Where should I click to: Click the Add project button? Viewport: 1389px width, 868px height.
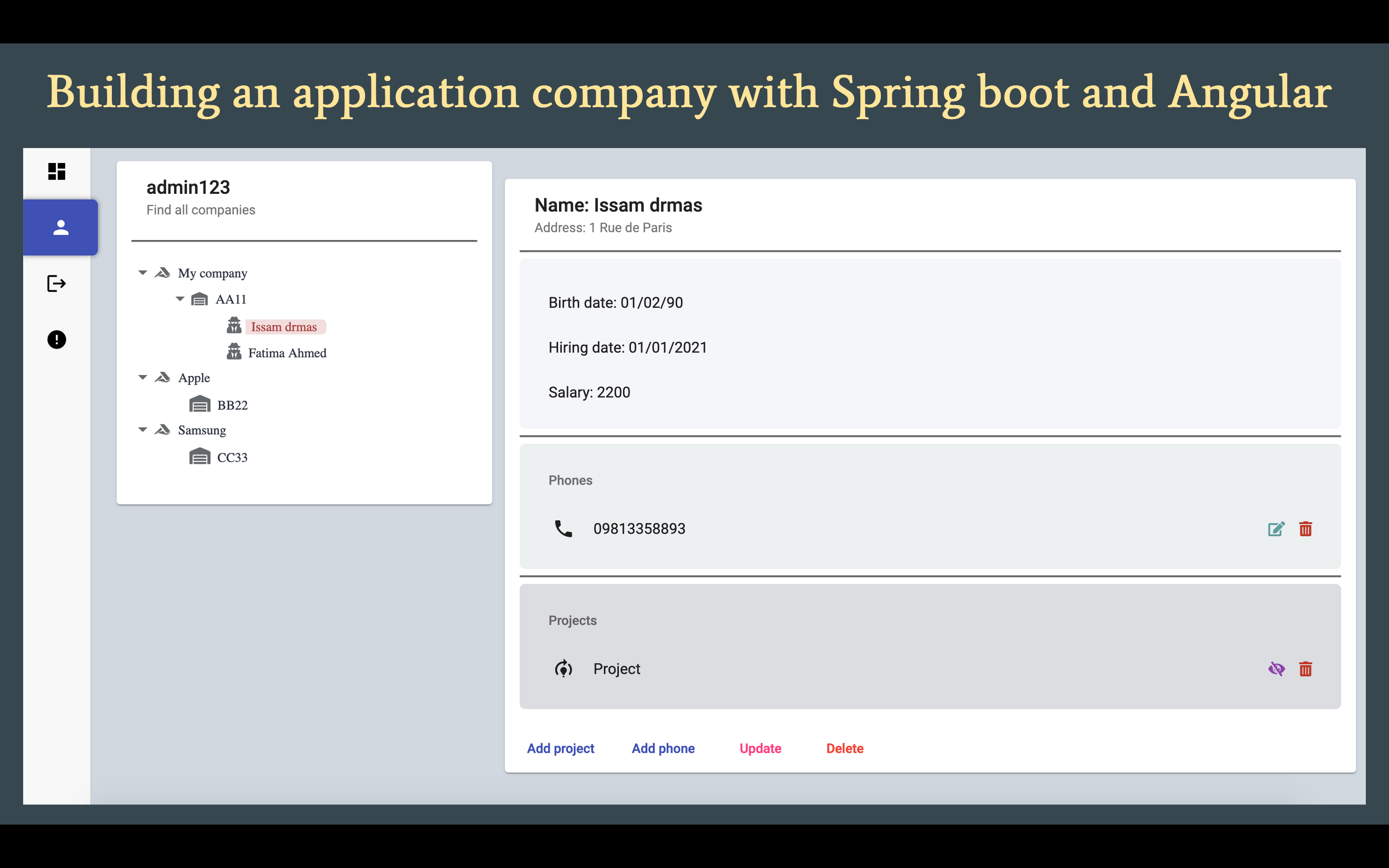(x=560, y=748)
